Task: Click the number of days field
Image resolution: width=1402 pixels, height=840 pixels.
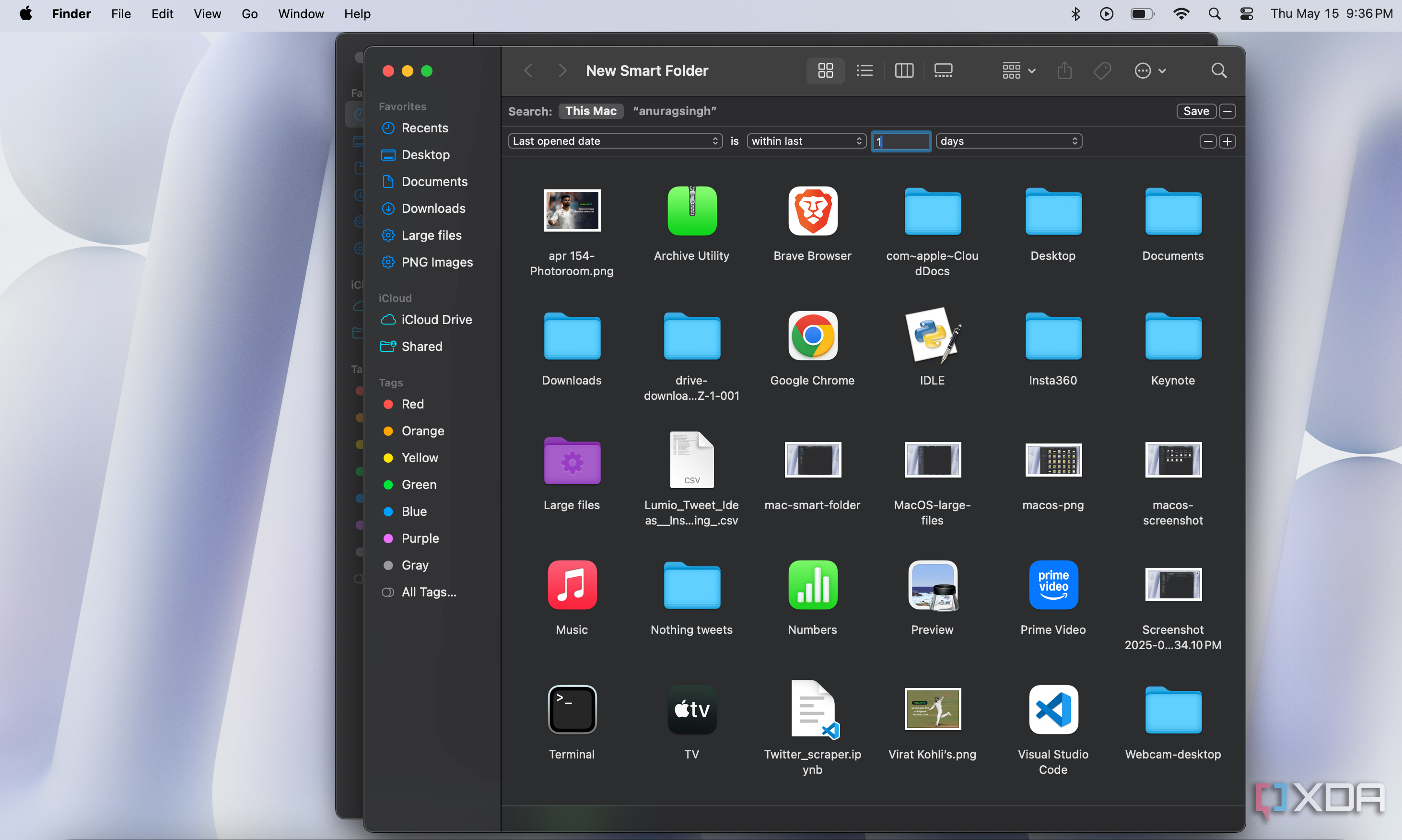Action: click(x=900, y=141)
